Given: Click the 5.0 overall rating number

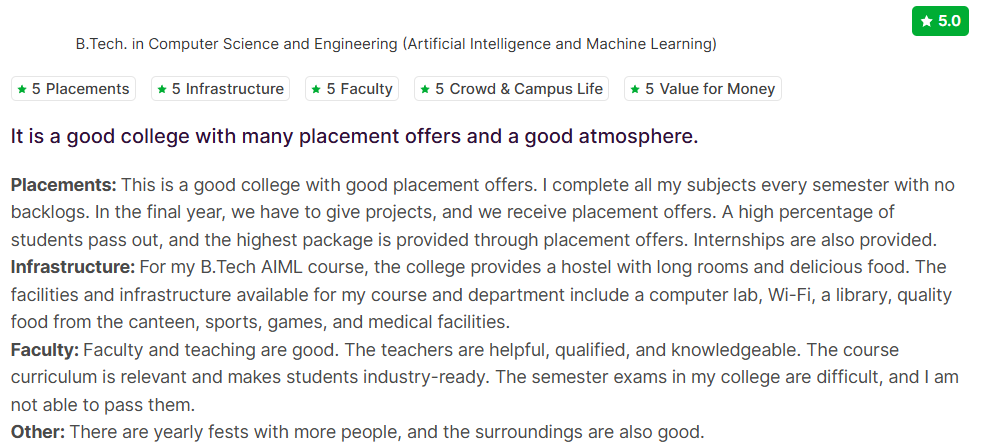Looking at the screenshot, I should 949,20.
